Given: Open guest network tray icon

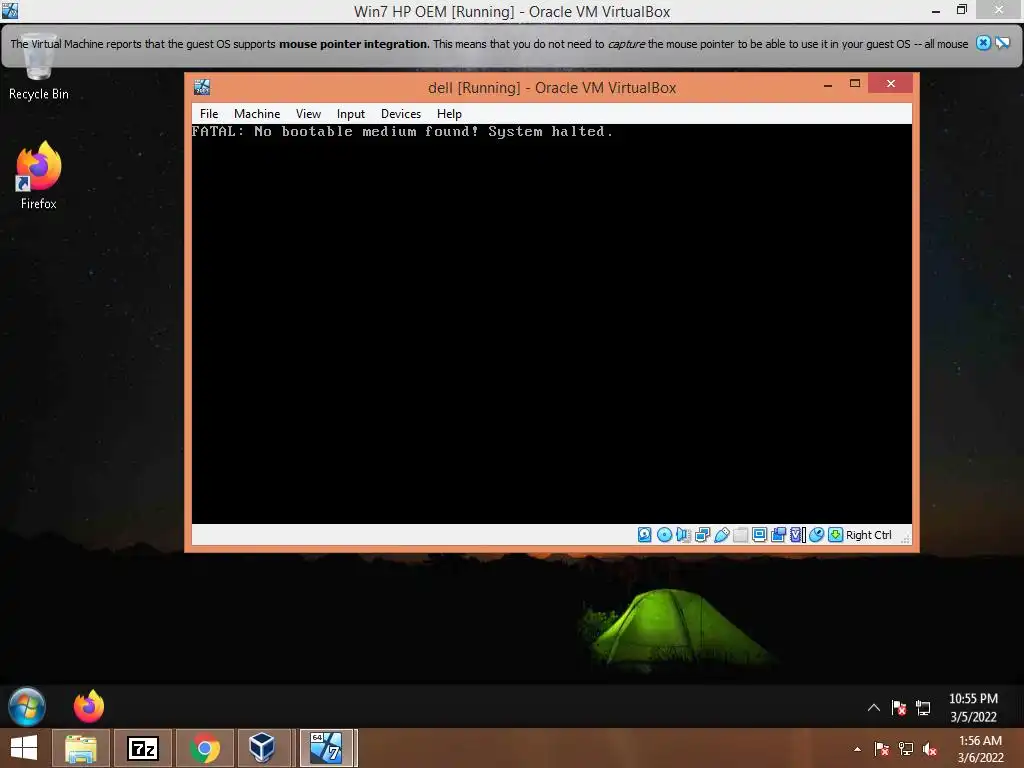Looking at the screenshot, I should pyautogui.click(x=923, y=708).
